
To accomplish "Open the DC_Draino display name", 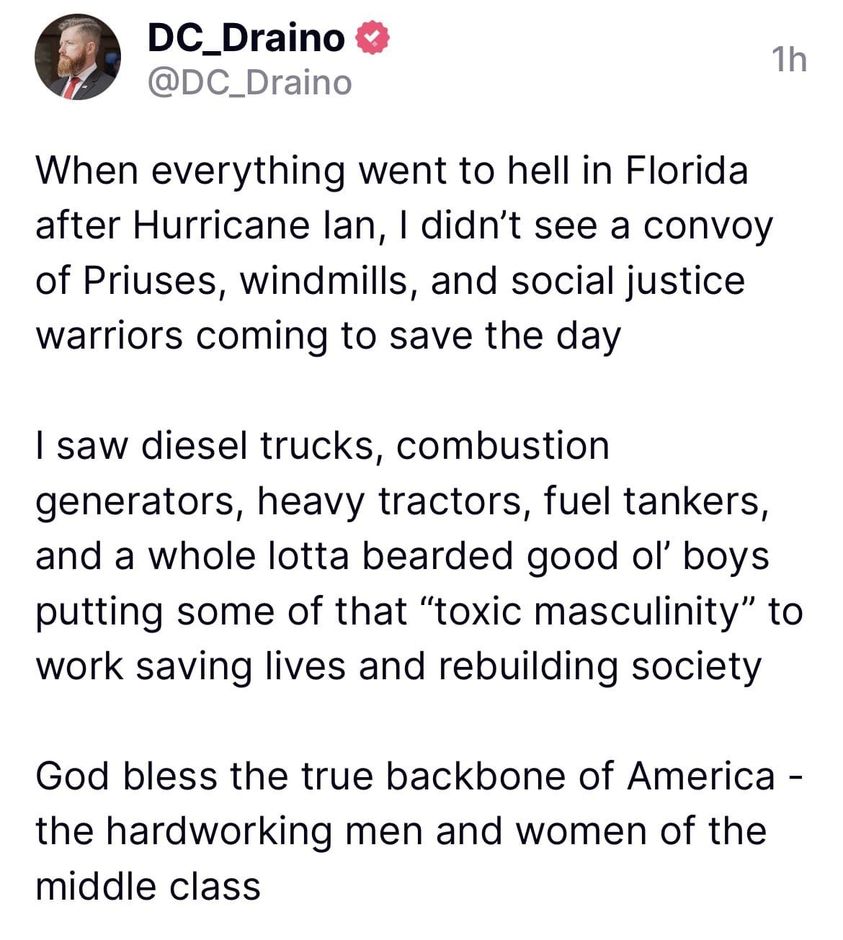I will pyautogui.click(x=246, y=39).
